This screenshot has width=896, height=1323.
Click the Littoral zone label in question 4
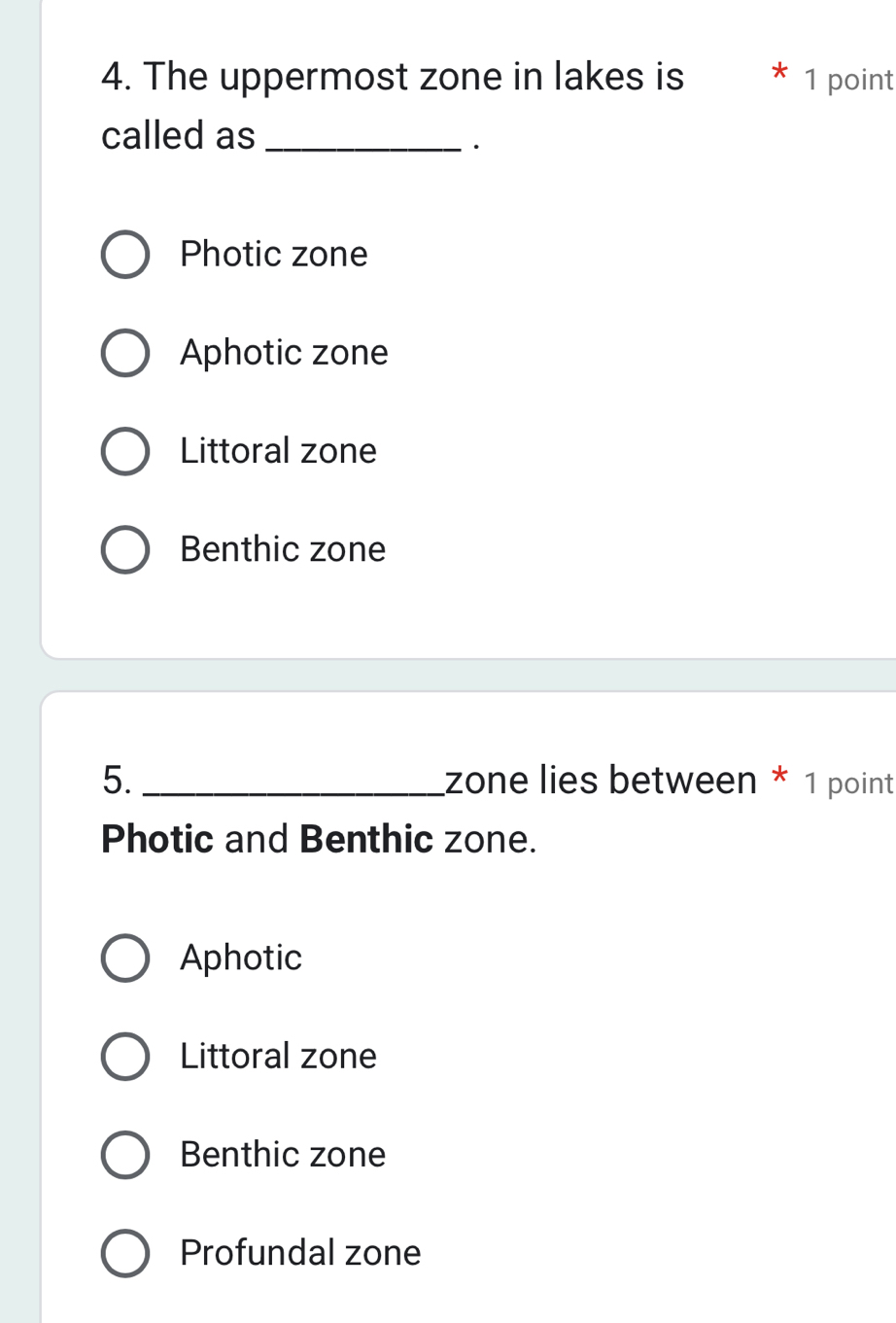tap(277, 451)
